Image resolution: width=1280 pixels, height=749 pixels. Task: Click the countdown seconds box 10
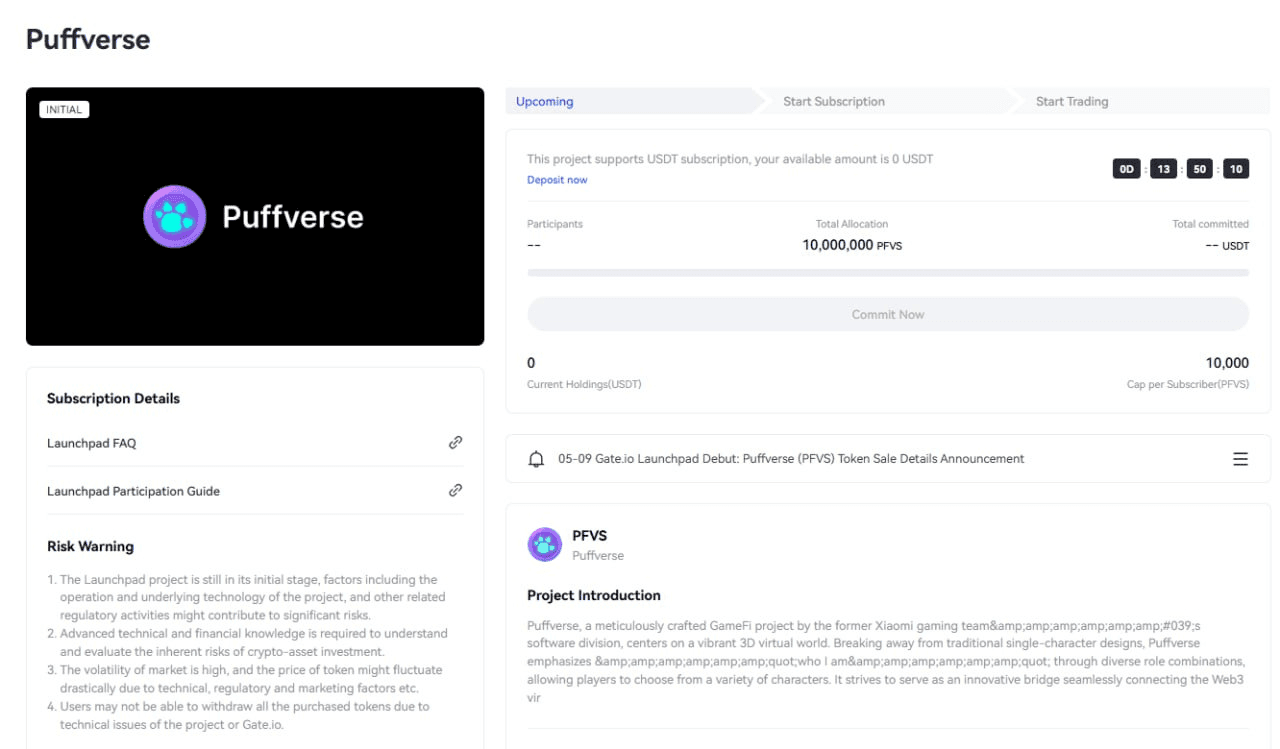tap(1236, 169)
